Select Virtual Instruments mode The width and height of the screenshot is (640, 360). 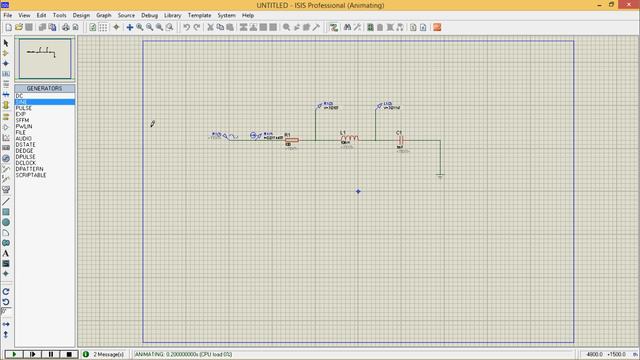pos(6,190)
